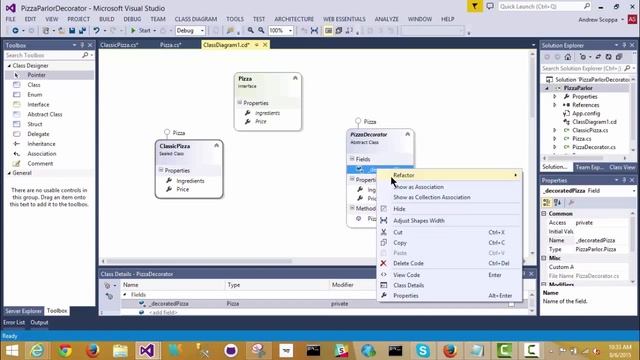
Task: Click the <add field> row in Class Details
Action: tap(163, 313)
